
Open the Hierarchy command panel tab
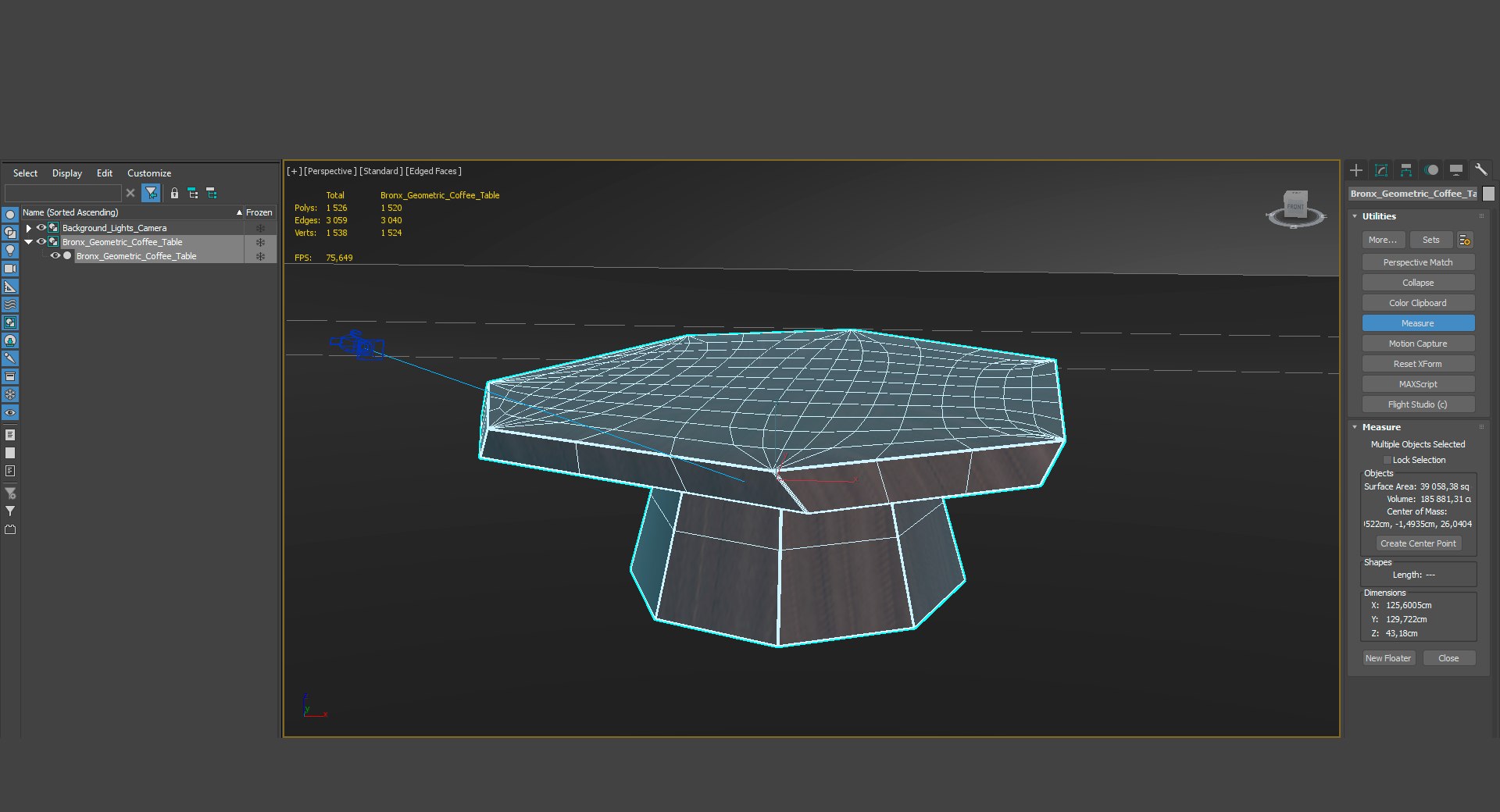click(x=1406, y=170)
